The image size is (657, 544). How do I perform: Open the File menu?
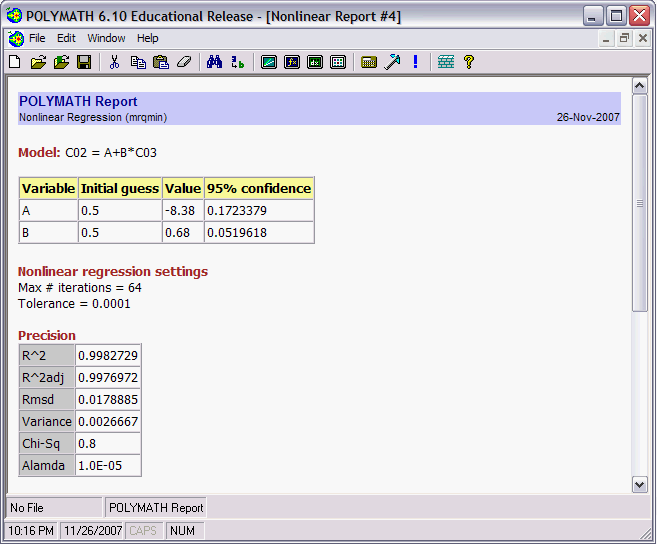(37, 38)
